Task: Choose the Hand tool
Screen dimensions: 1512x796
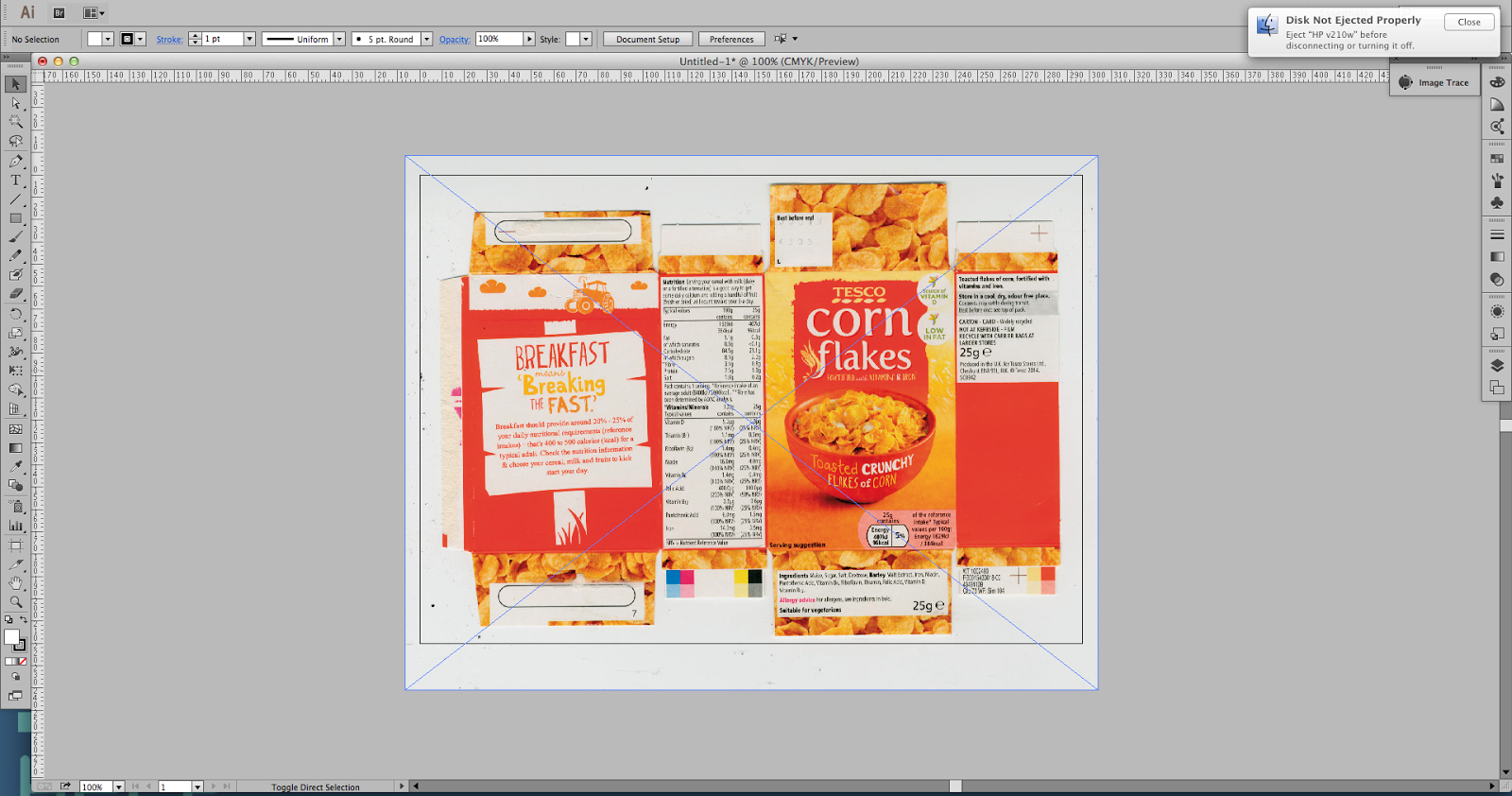Action: 15,583
